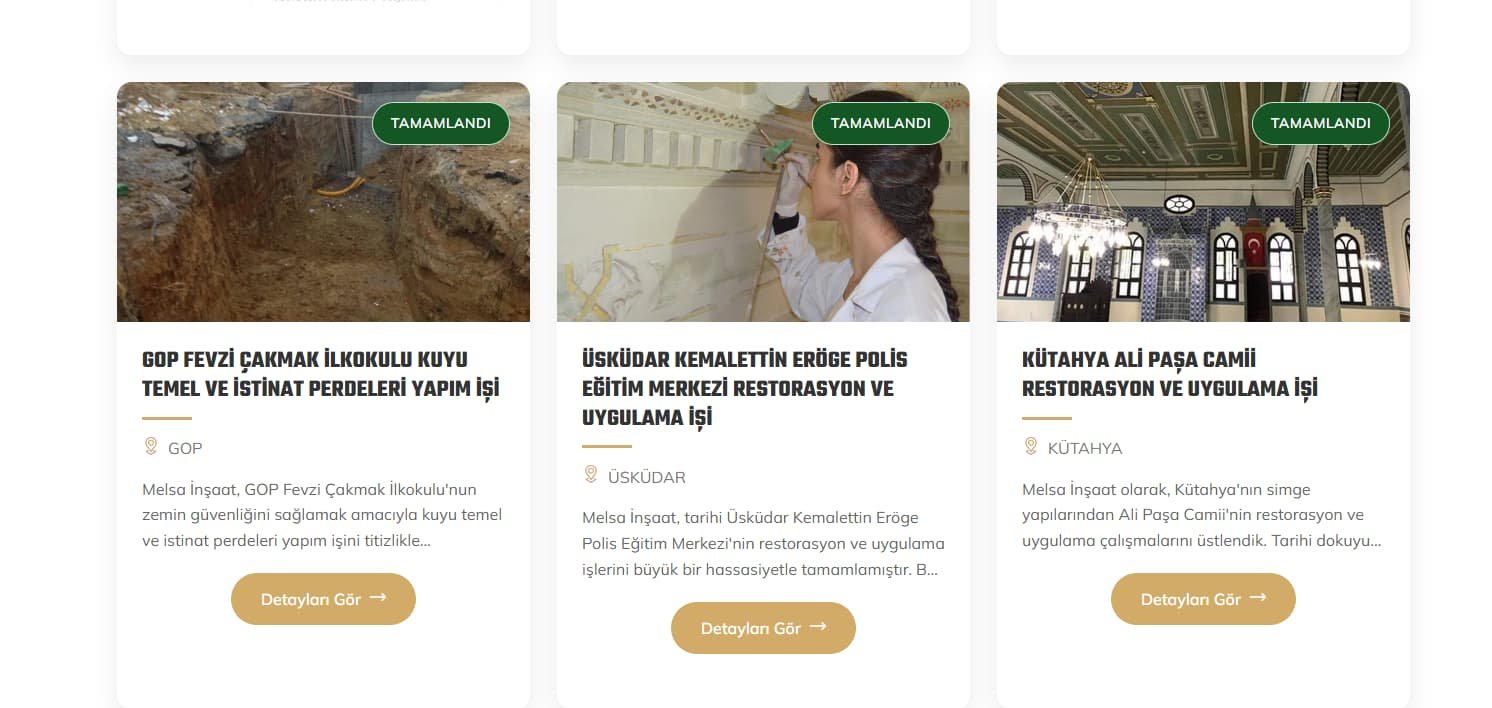The width and height of the screenshot is (1492, 708).
Task: Click TAMAMLANDI badge on excavation photo
Action: click(441, 123)
